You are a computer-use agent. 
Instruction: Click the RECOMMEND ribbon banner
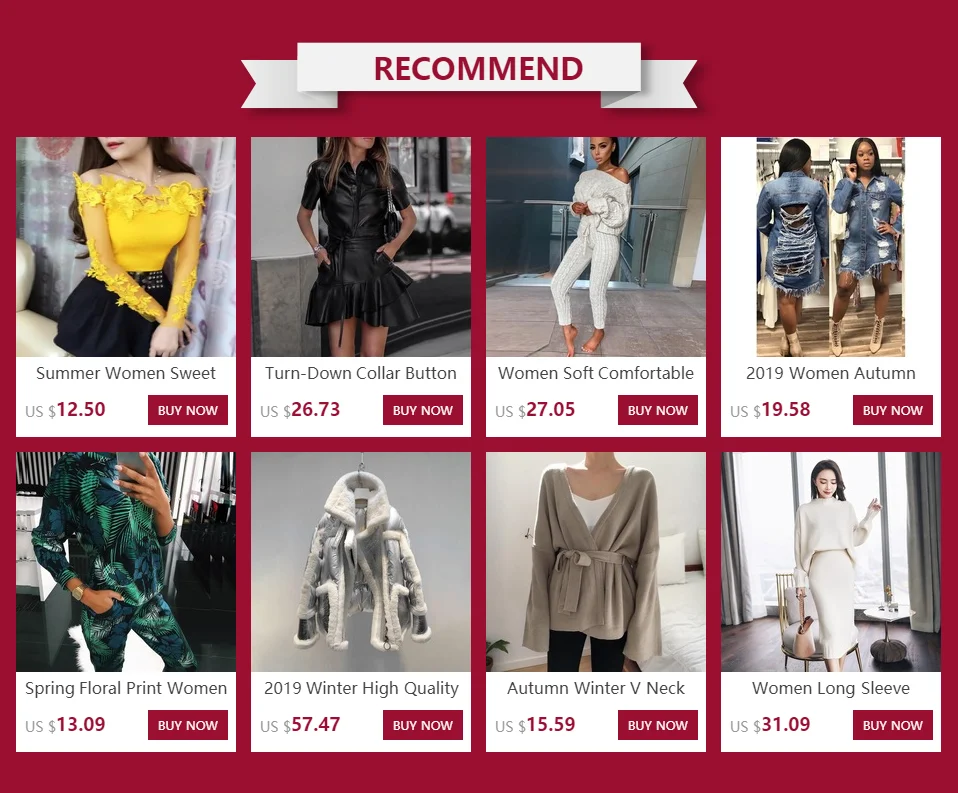coord(469,73)
